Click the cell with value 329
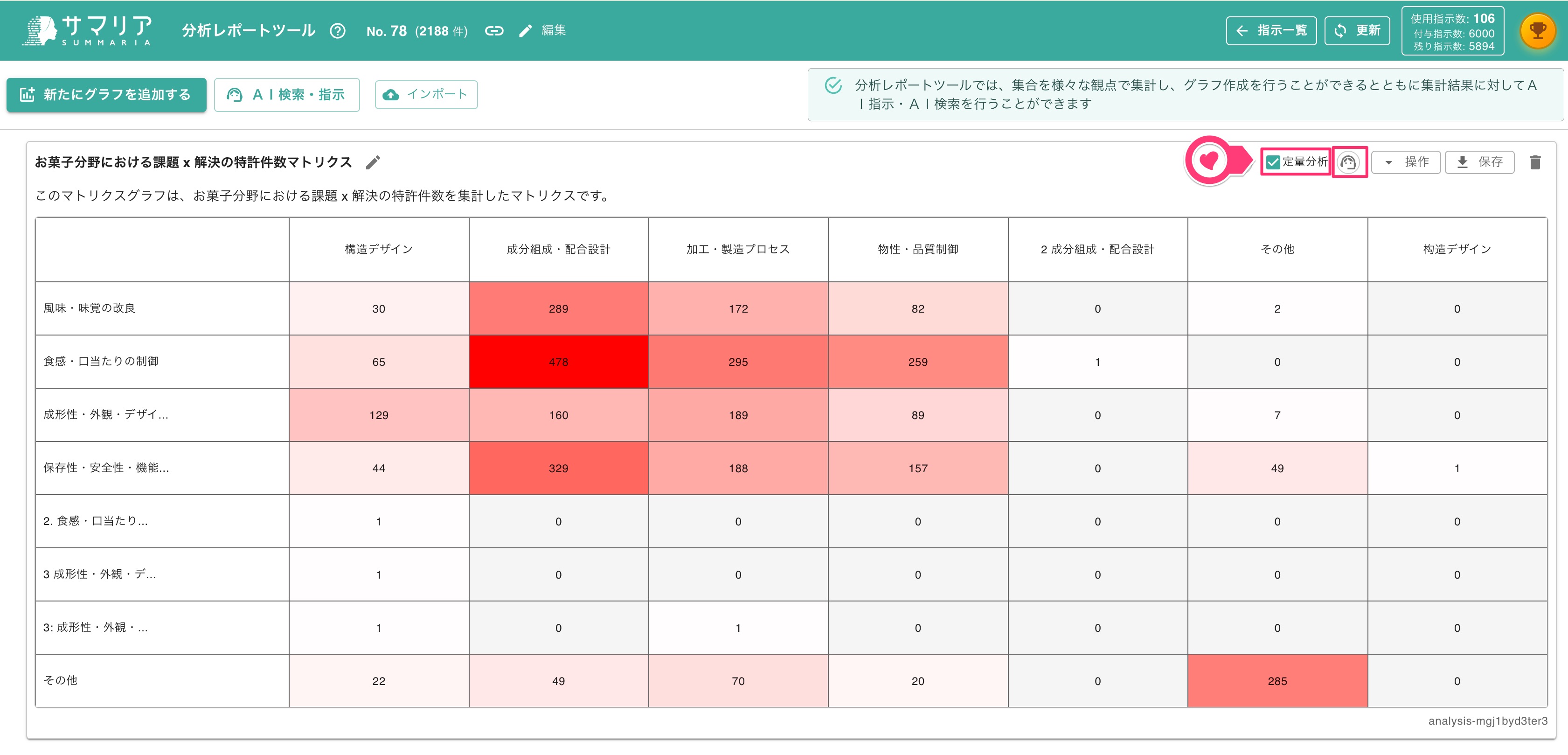Screen dimensions: 1568x755 pyautogui.click(x=558, y=468)
